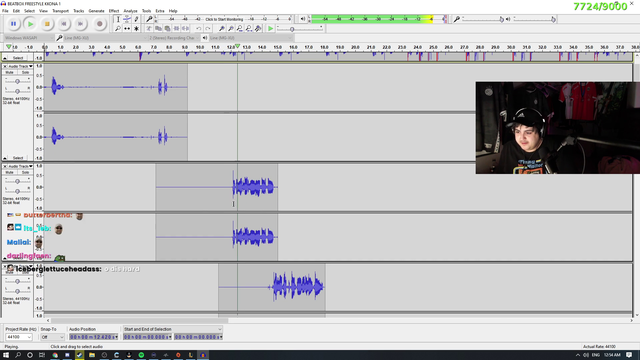Click the Cut scissors icon

[149, 29]
